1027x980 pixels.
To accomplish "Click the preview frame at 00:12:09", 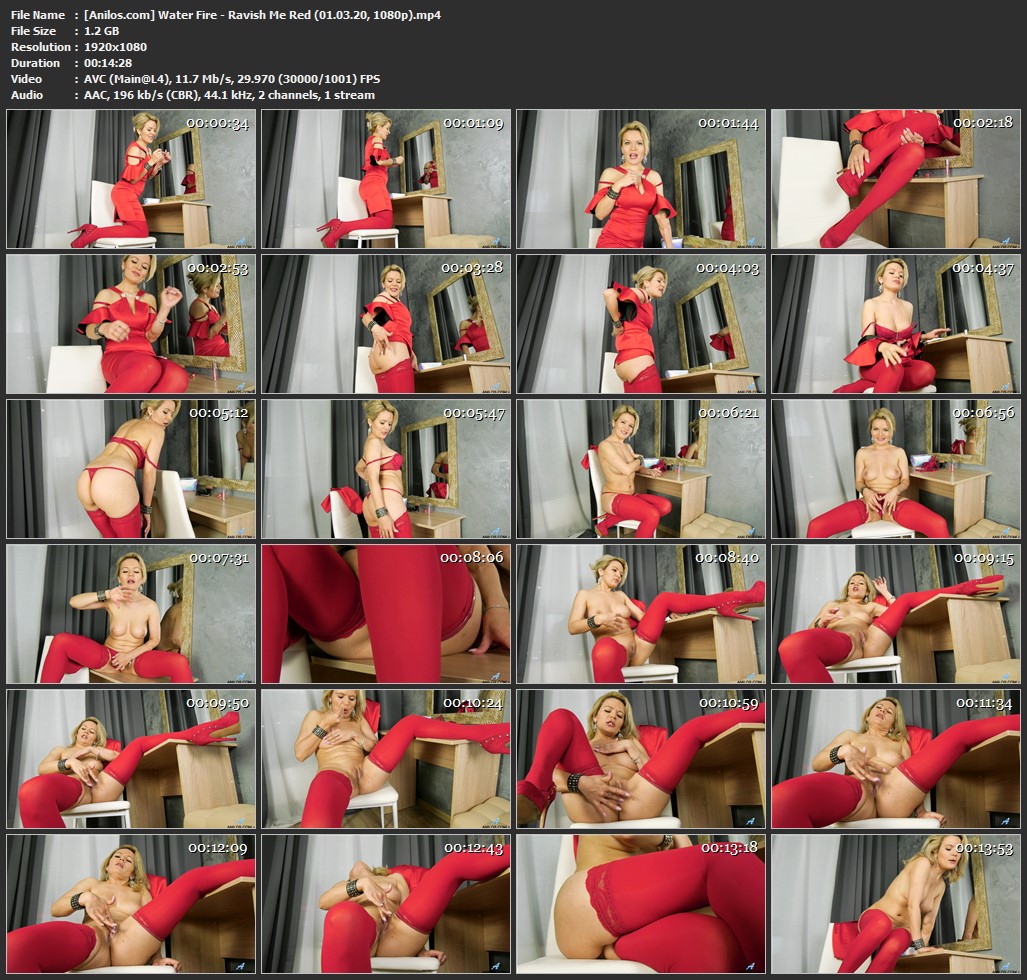I will point(131,904).
